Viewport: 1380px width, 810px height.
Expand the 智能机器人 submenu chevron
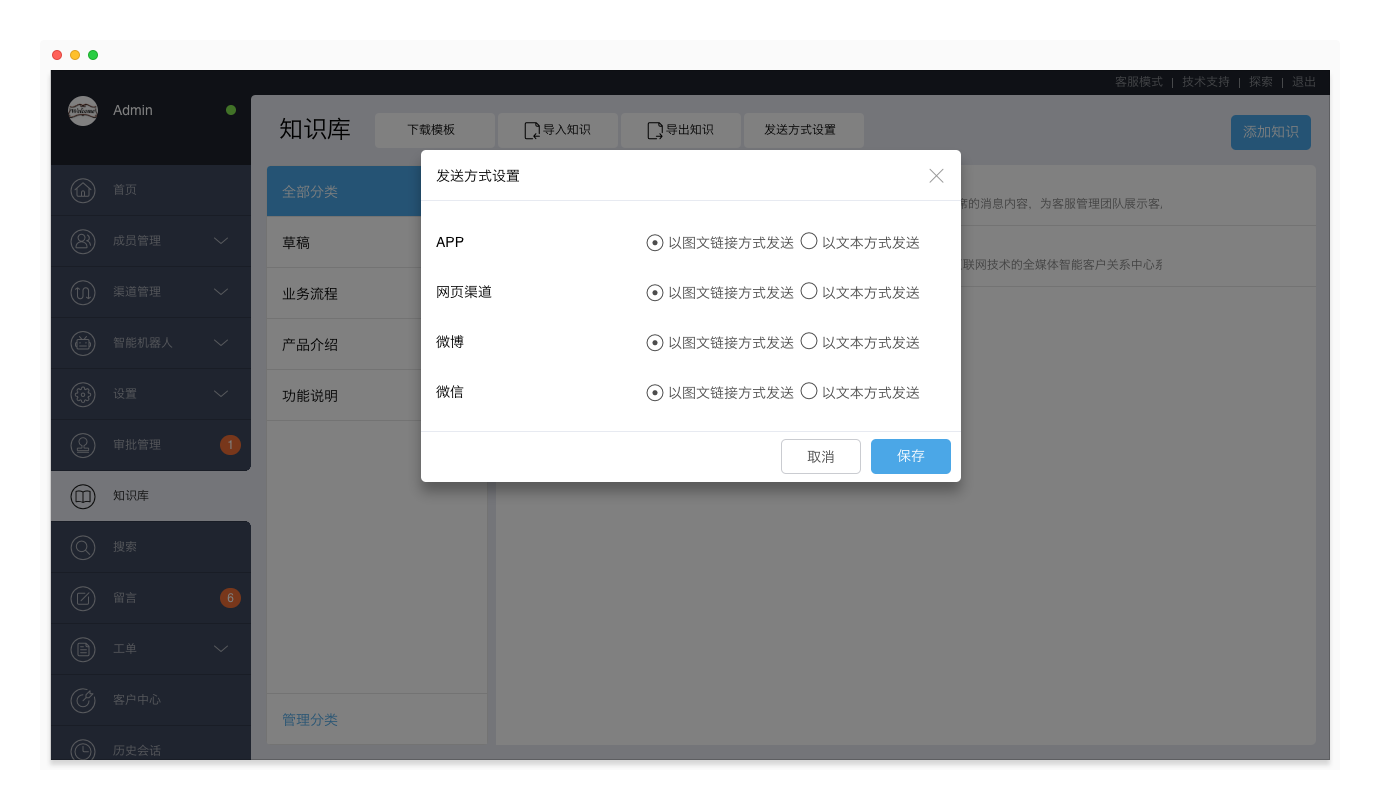221,343
